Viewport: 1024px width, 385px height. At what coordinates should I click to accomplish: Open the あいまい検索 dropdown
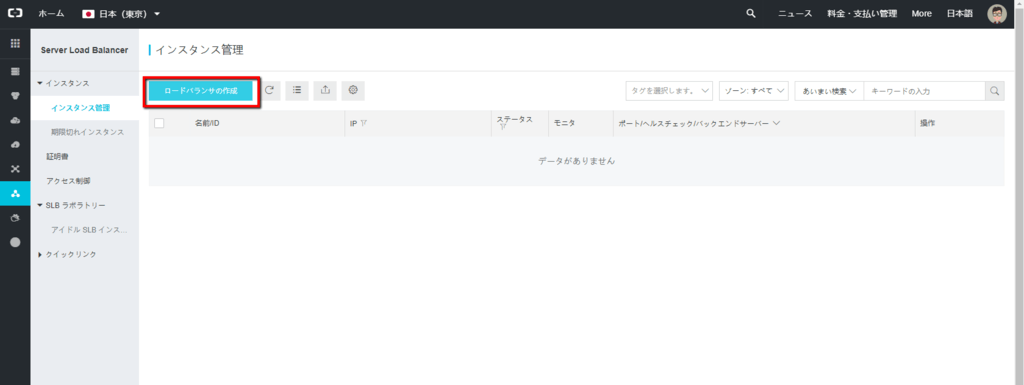(829, 91)
